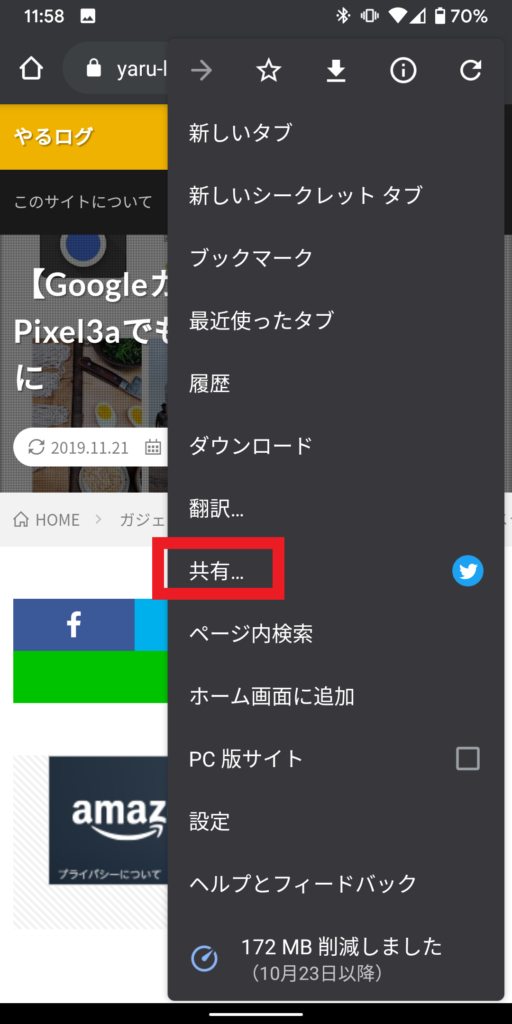Tap the data saver gauge icon
The width and height of the screenshot is (512, 1024).
[204, 959]
